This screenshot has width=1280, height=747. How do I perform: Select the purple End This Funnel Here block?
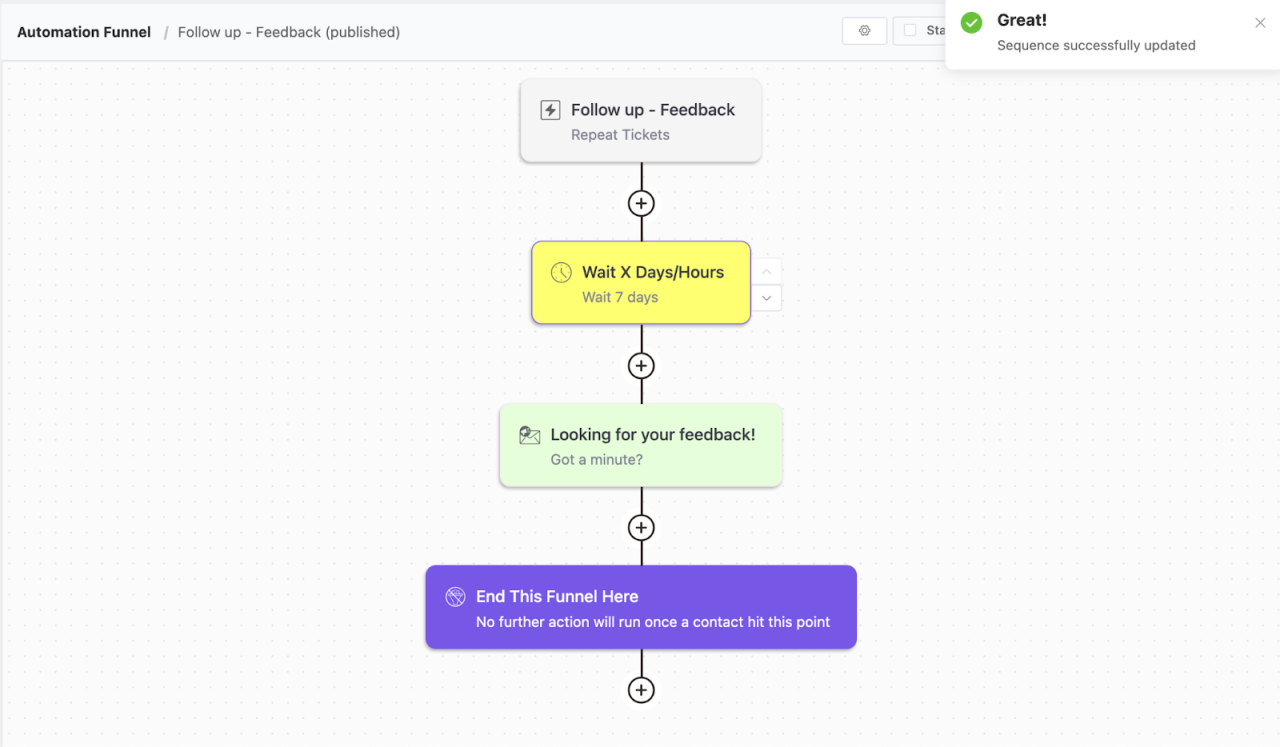click(x=641, y=608)
